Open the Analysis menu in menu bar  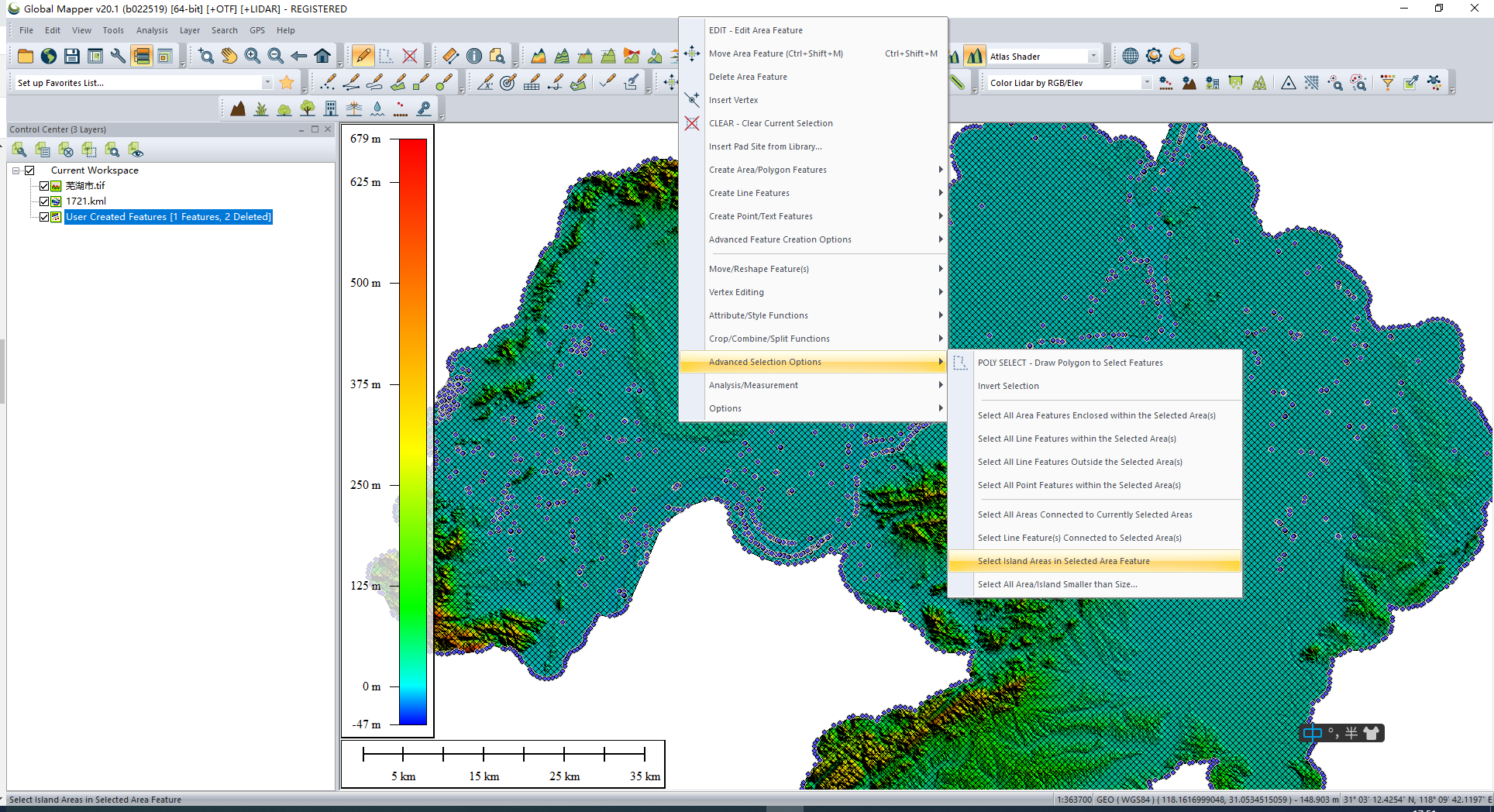coord(152,30)
